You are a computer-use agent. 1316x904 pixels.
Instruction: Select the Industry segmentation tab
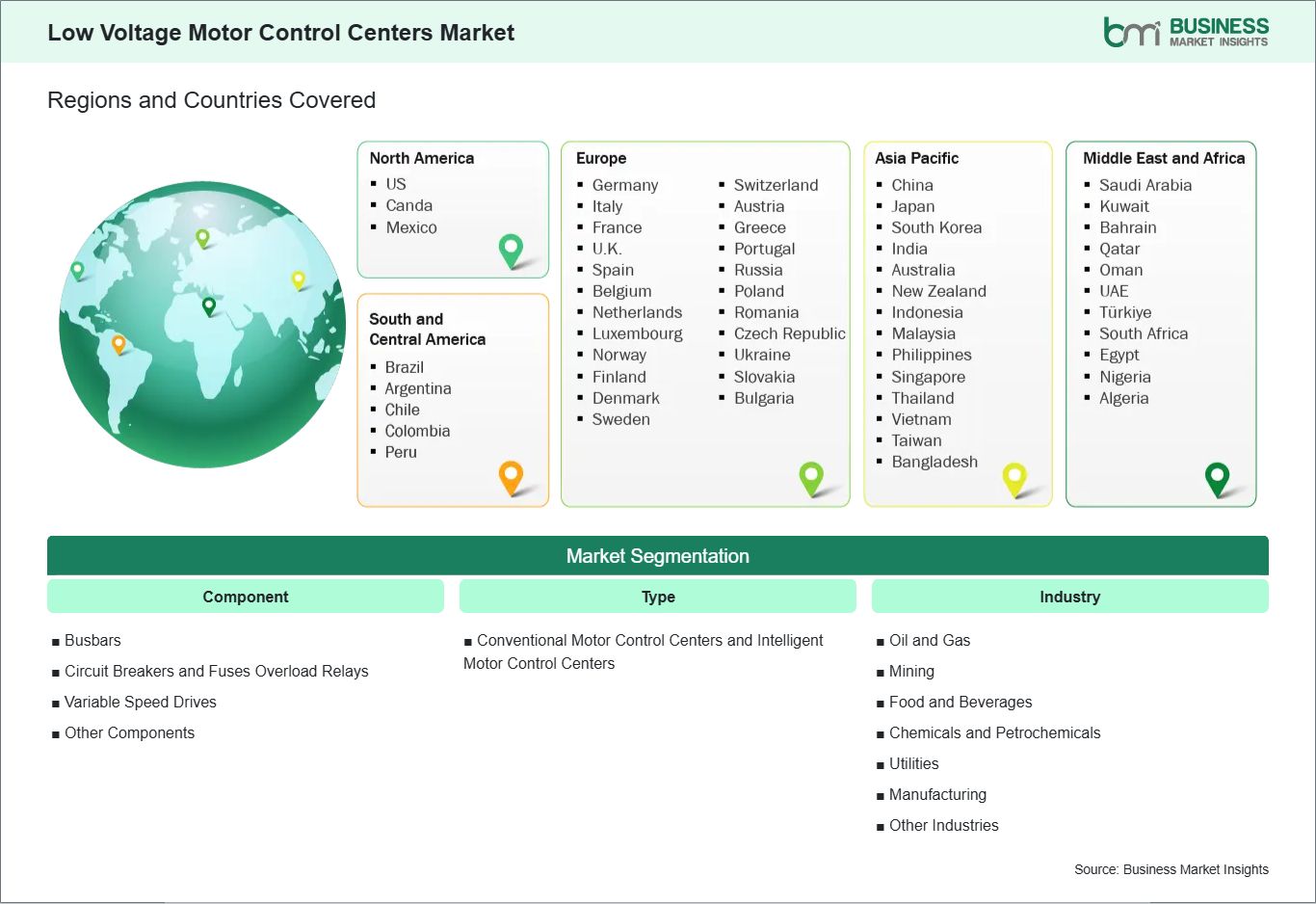[1069, 596]
